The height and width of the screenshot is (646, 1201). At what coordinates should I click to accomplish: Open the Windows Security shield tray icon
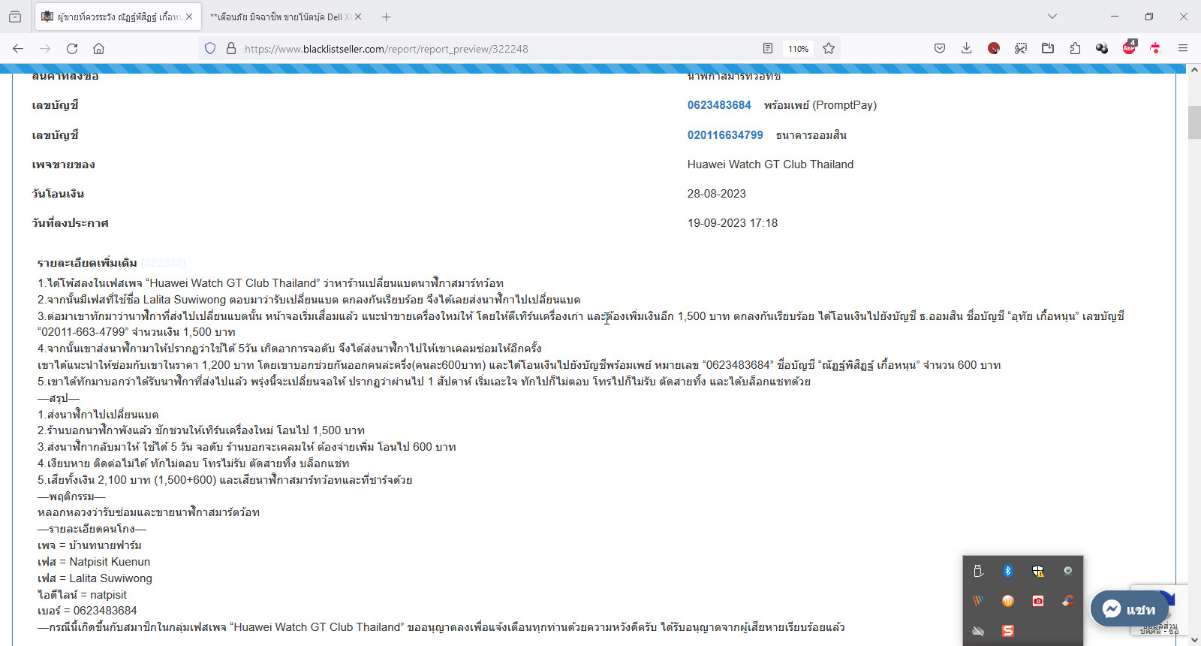[1039, 571]
